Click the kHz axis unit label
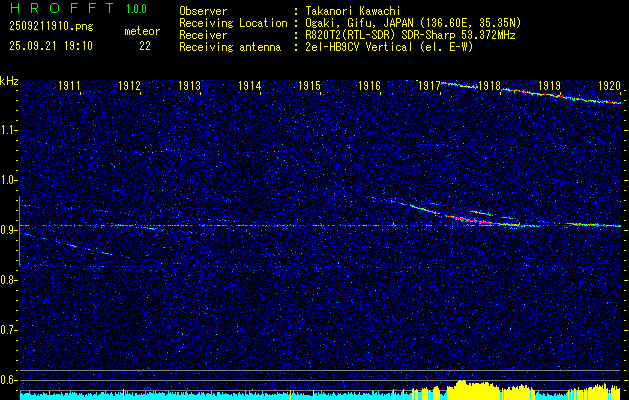This screenshot has width=629, height=400. (10, 81)
